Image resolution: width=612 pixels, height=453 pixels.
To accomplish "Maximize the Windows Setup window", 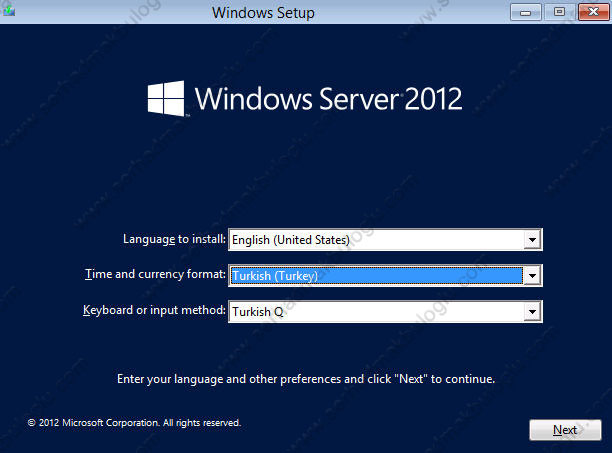I will pos(559,12).
